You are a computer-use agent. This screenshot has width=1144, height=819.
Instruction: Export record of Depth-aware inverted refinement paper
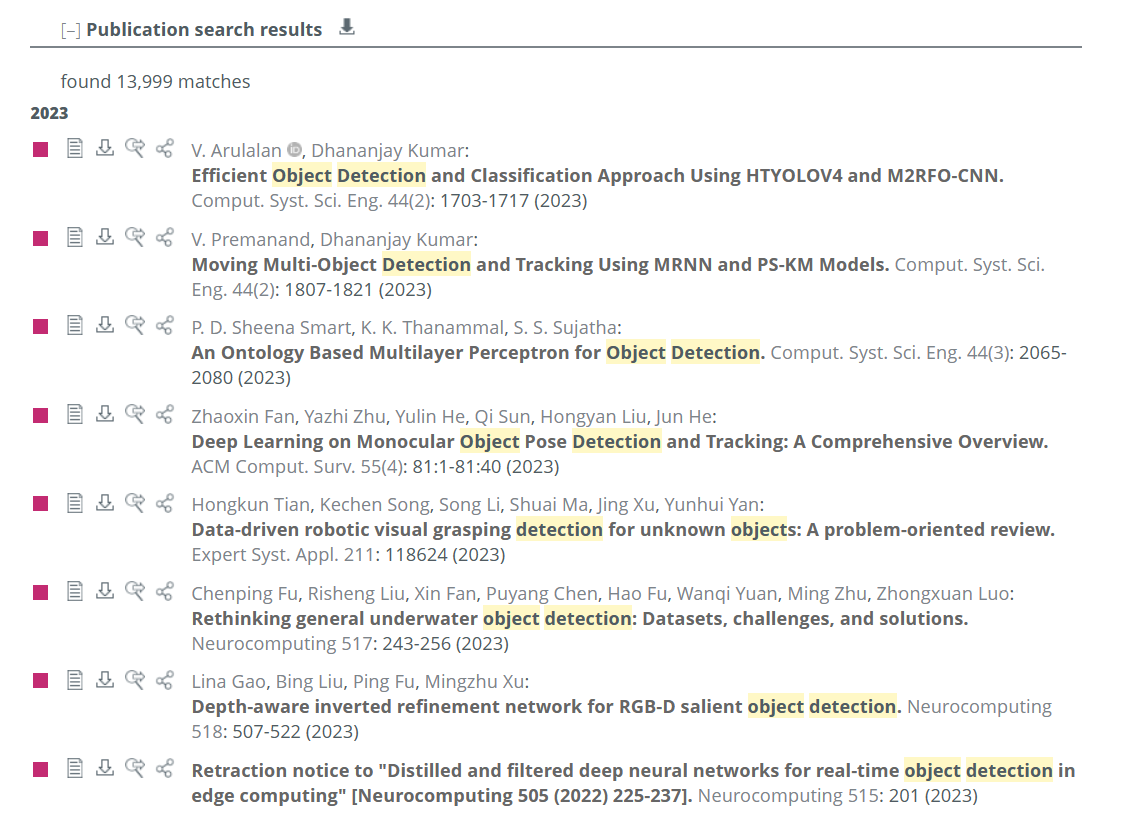pos(105,680)
